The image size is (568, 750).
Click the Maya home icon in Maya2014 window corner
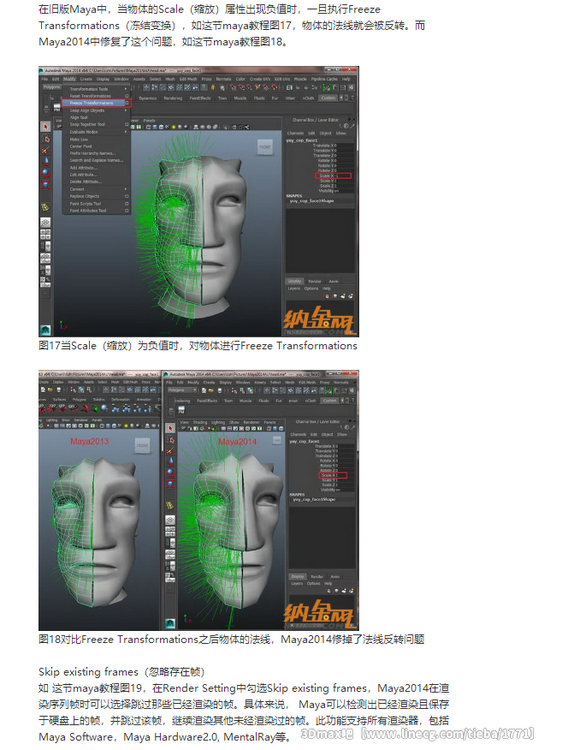point(170,623)
